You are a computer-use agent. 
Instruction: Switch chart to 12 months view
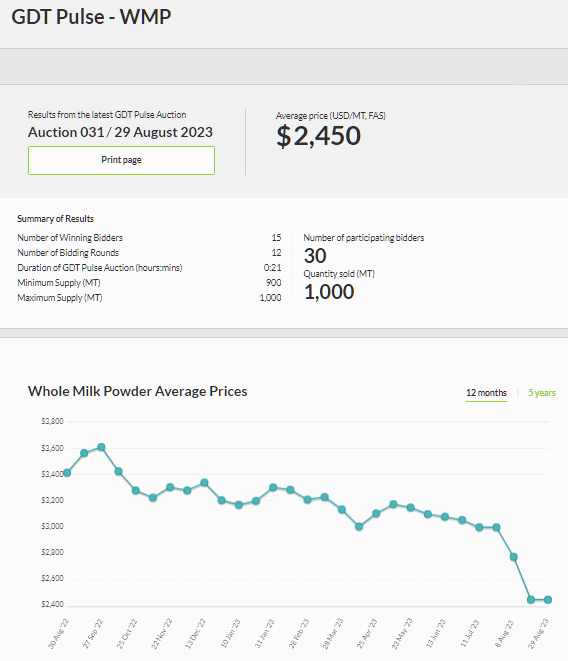click(486, 393)
